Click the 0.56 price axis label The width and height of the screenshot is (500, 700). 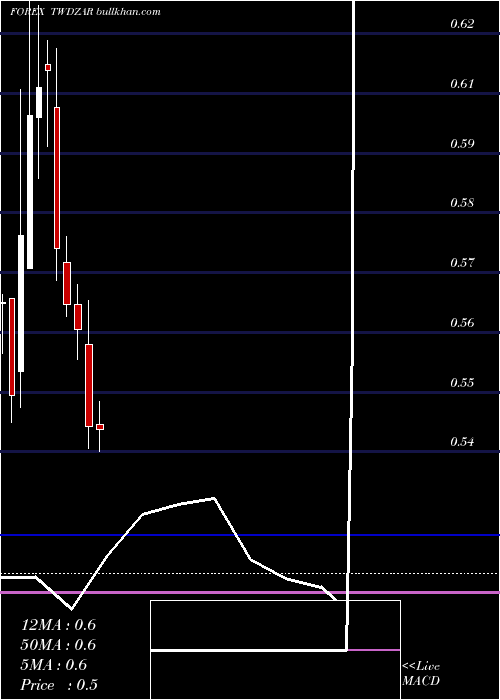tap(462, 322)
